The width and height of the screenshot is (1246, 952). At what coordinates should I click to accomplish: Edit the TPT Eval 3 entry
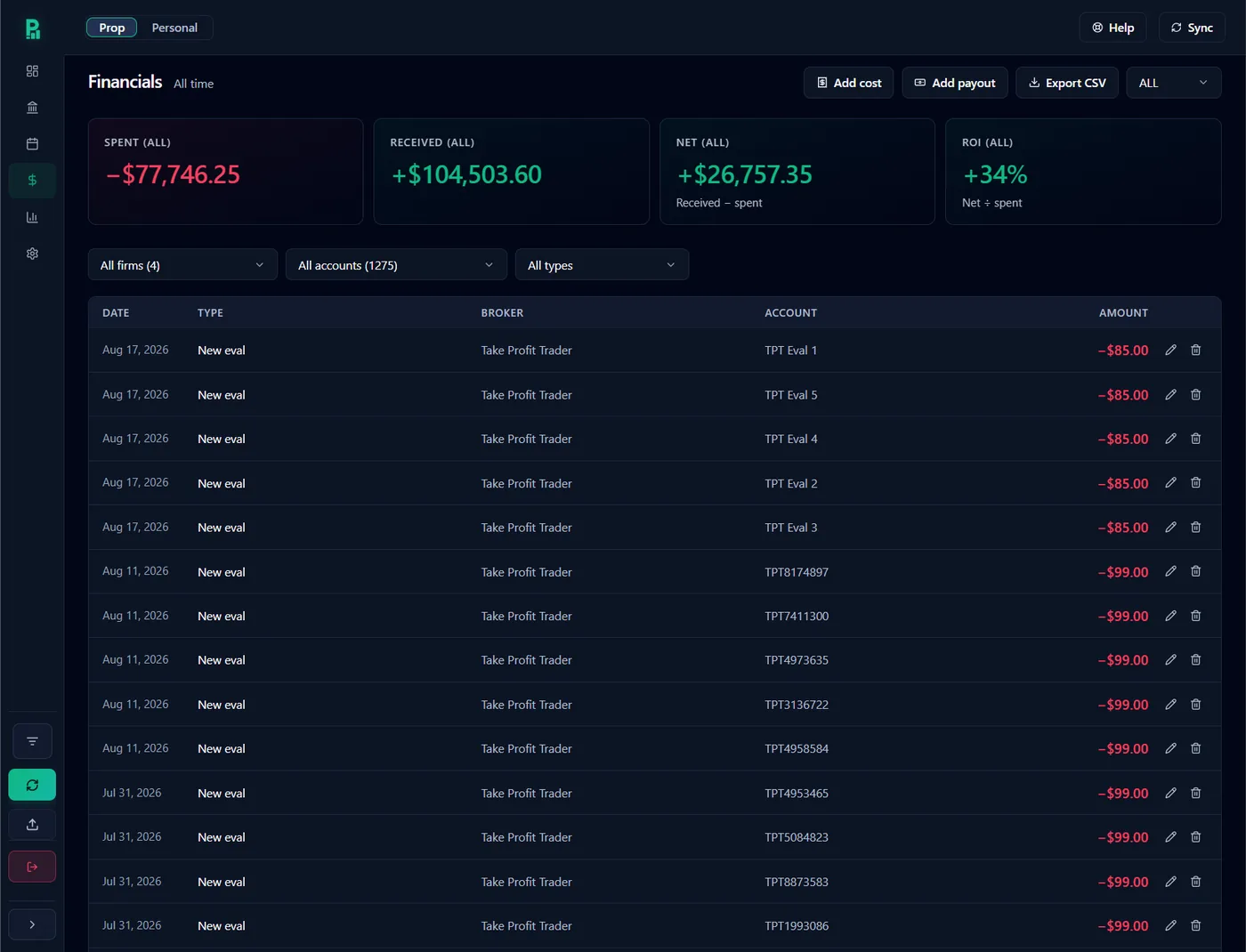pyautogui.click(x=1171, y=527)
